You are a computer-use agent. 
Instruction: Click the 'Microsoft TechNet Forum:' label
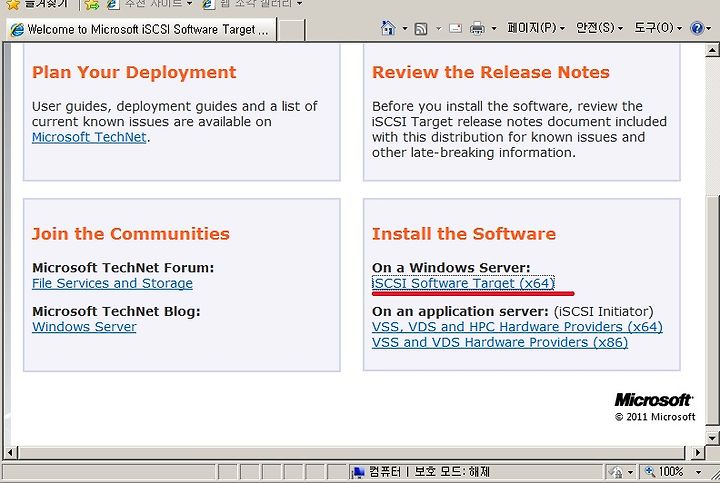click(x=123, y=268)
